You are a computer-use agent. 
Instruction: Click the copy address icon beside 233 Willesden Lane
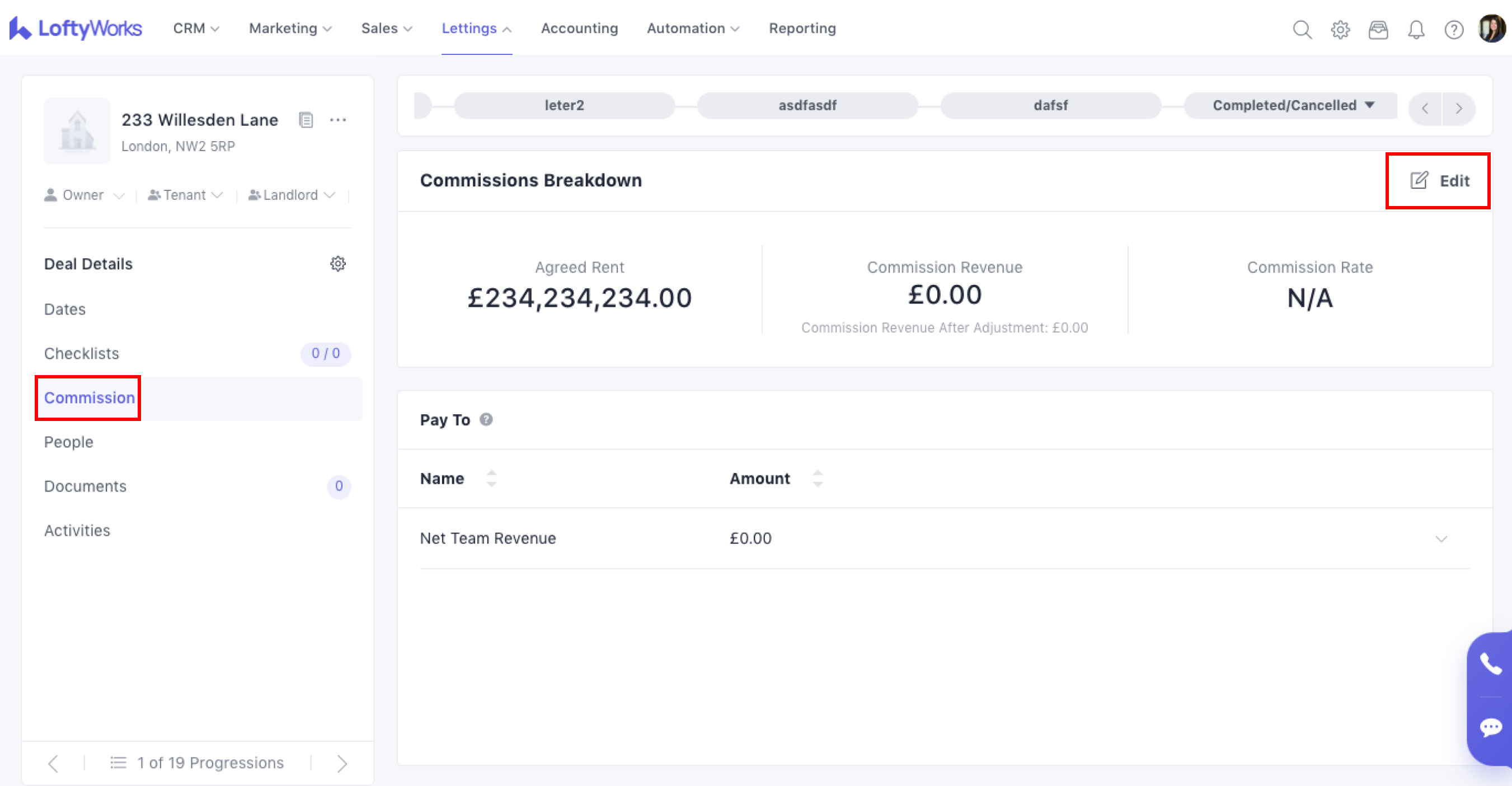click(x=306, y=120)
